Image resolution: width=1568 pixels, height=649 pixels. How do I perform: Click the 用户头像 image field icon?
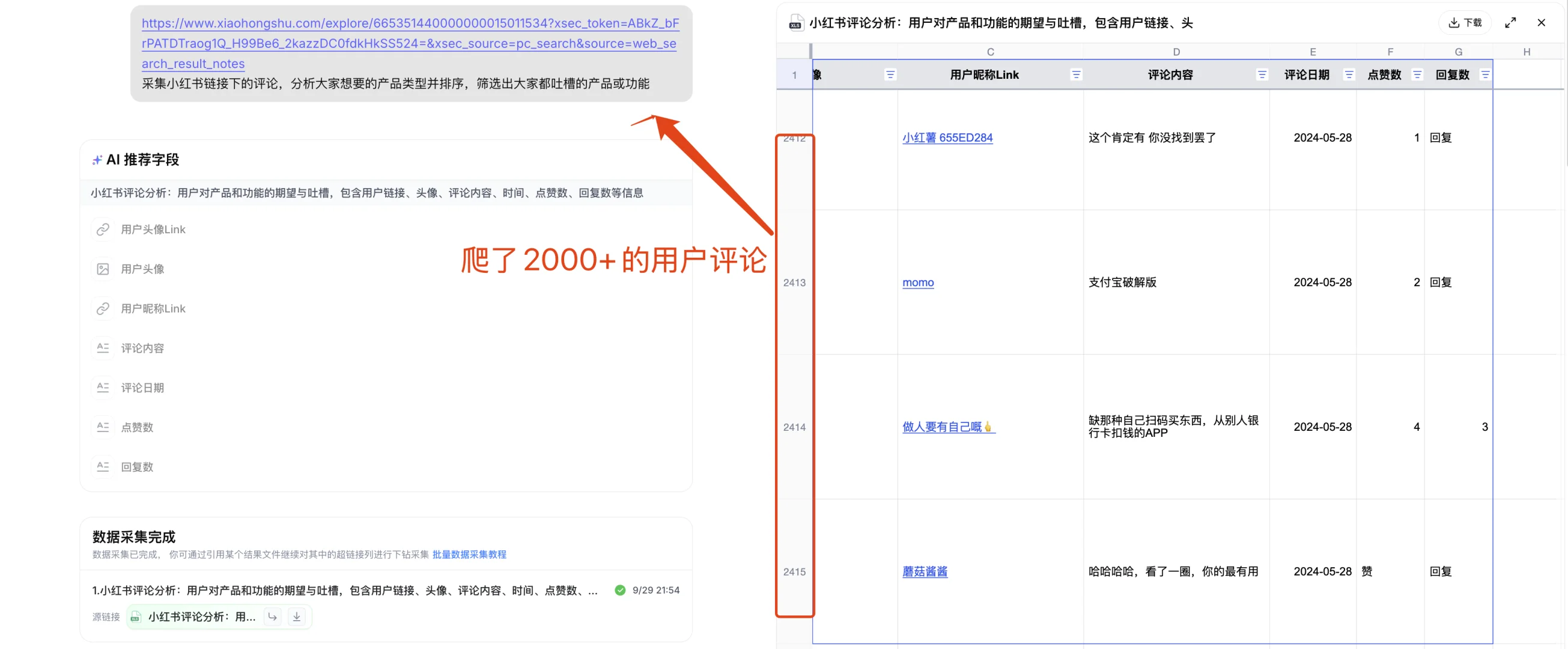(x=103, y=269)
